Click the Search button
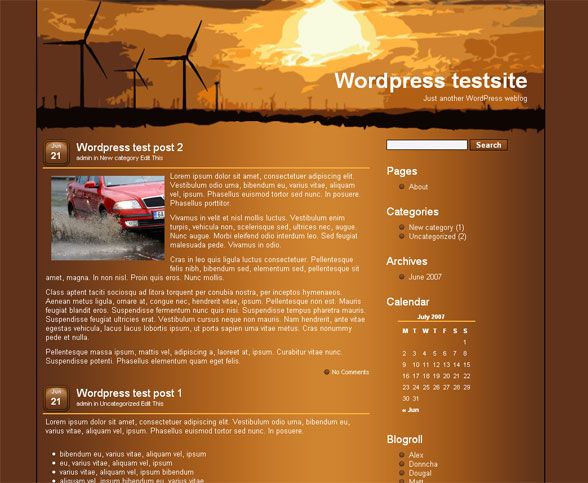 pos(489,145)
